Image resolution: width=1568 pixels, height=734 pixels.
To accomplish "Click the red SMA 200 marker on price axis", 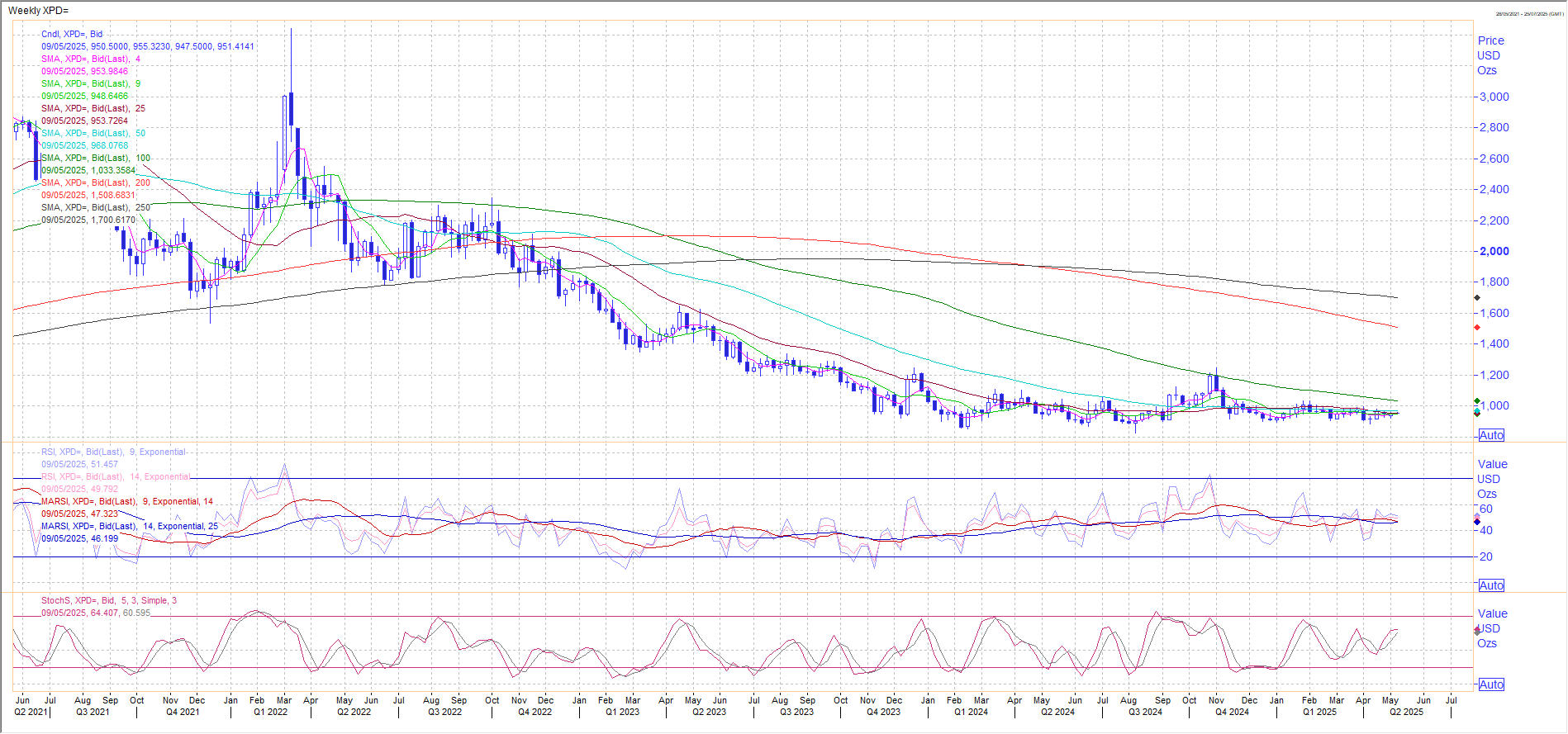I will pos(1477,327).
